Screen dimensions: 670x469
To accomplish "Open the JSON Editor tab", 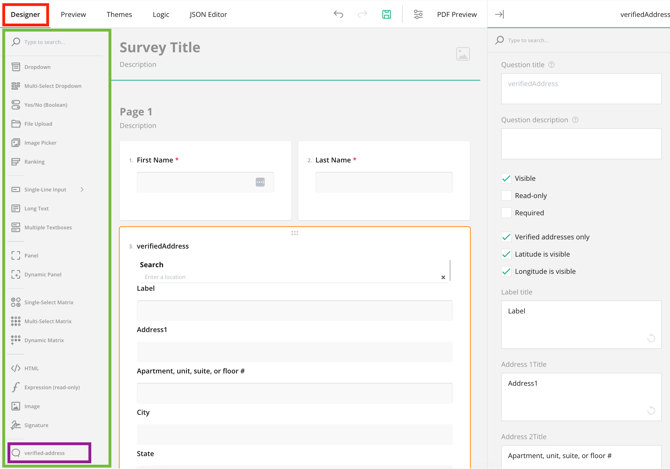I will (x=208, y=15).
